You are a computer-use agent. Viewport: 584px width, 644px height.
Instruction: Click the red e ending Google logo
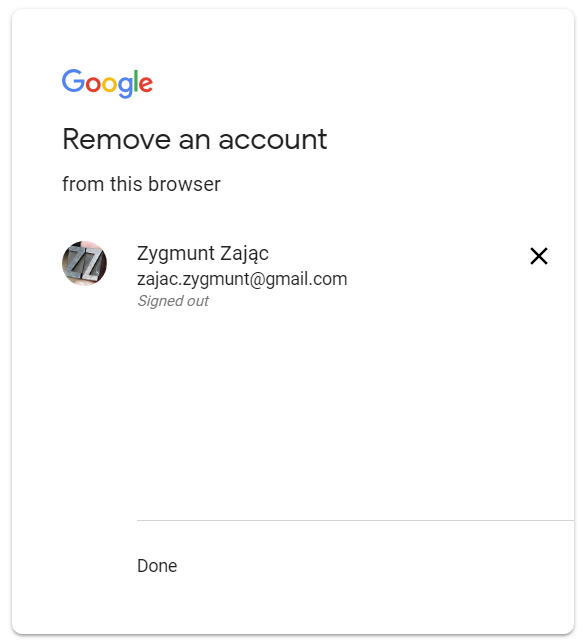[x=146, y=84]
